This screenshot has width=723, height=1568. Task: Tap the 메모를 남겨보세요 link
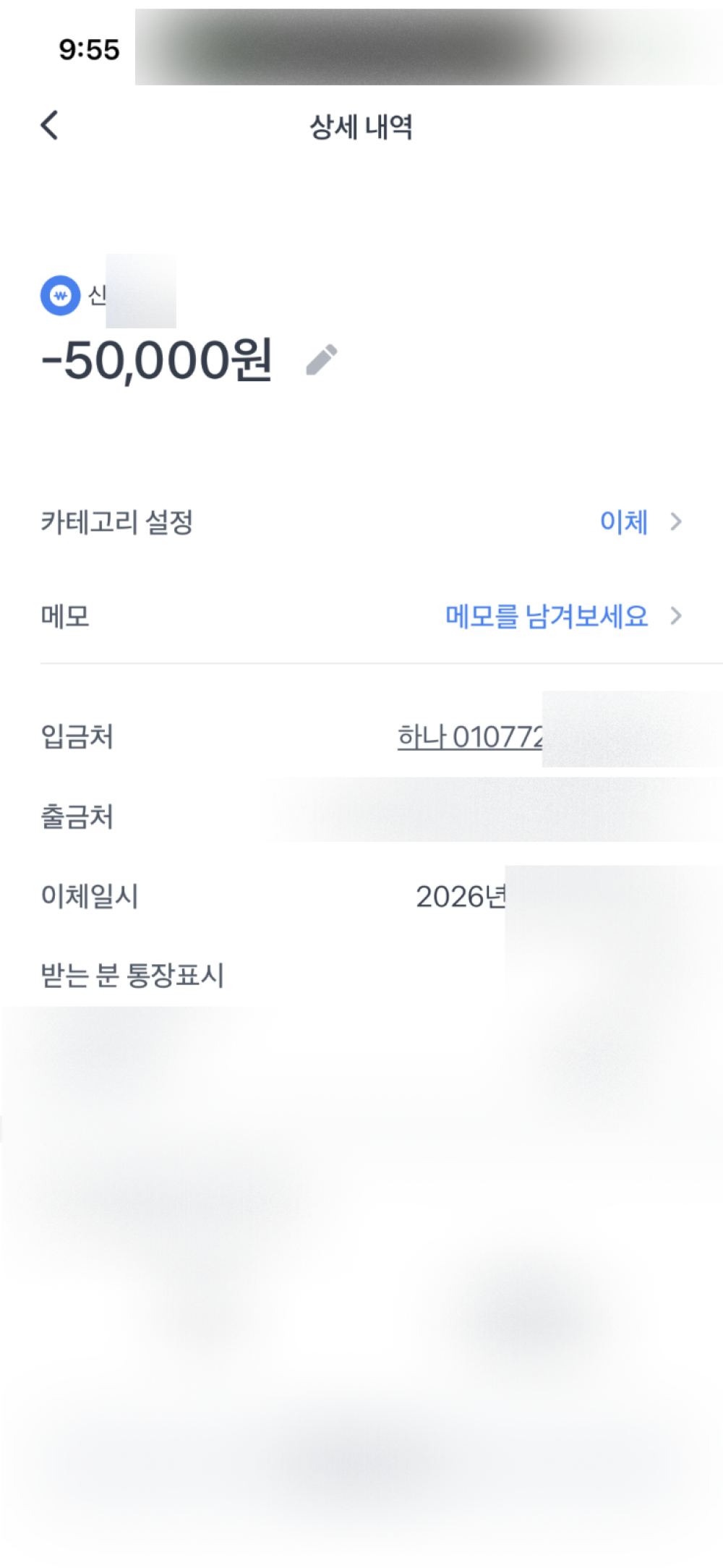coord(546,616)
